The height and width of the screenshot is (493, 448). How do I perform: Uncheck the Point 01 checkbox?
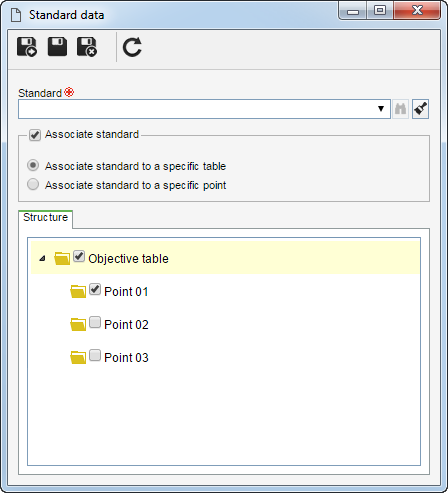click(x=95, y=289)
